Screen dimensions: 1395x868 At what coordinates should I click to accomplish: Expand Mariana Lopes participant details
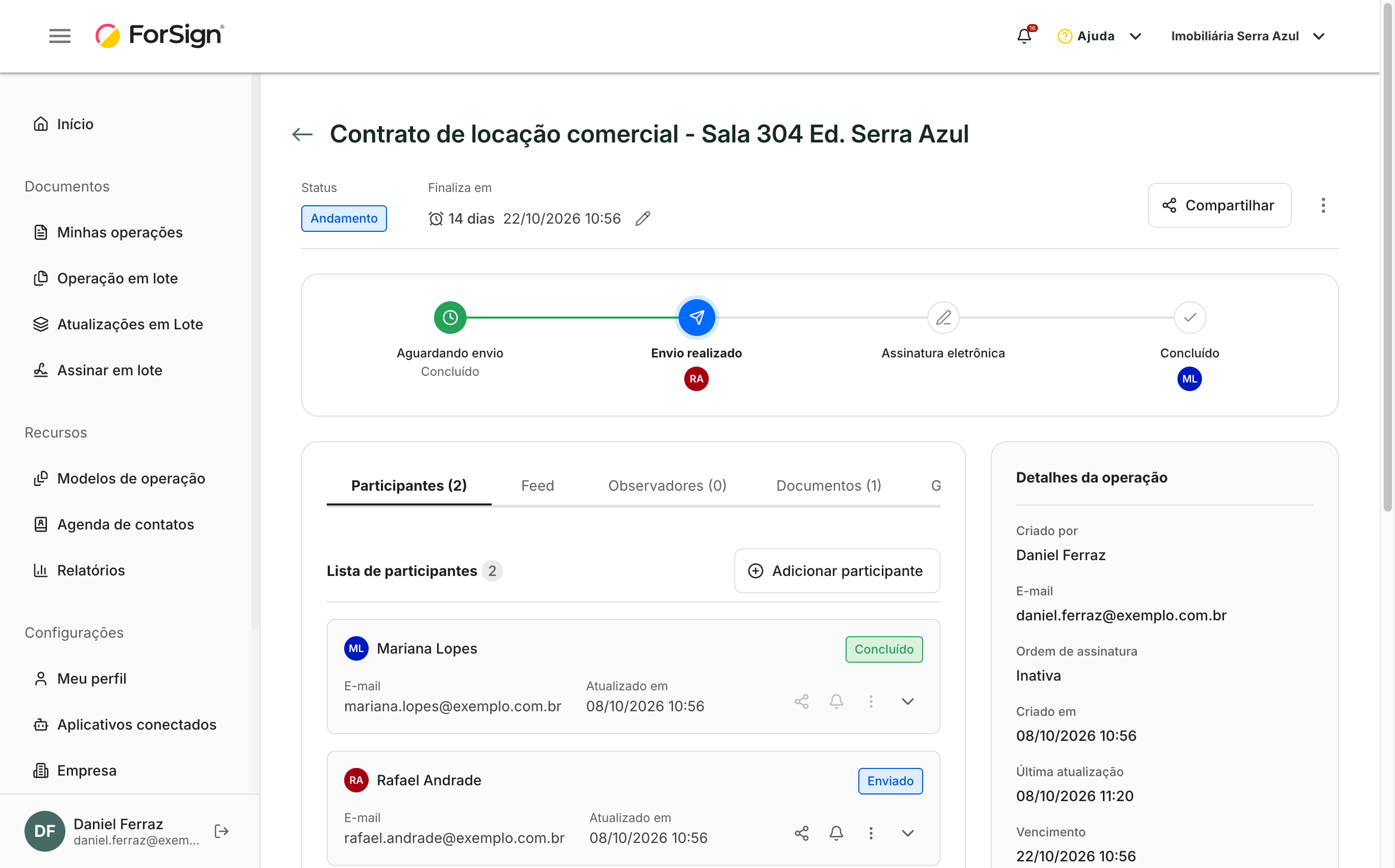point(907,702)
